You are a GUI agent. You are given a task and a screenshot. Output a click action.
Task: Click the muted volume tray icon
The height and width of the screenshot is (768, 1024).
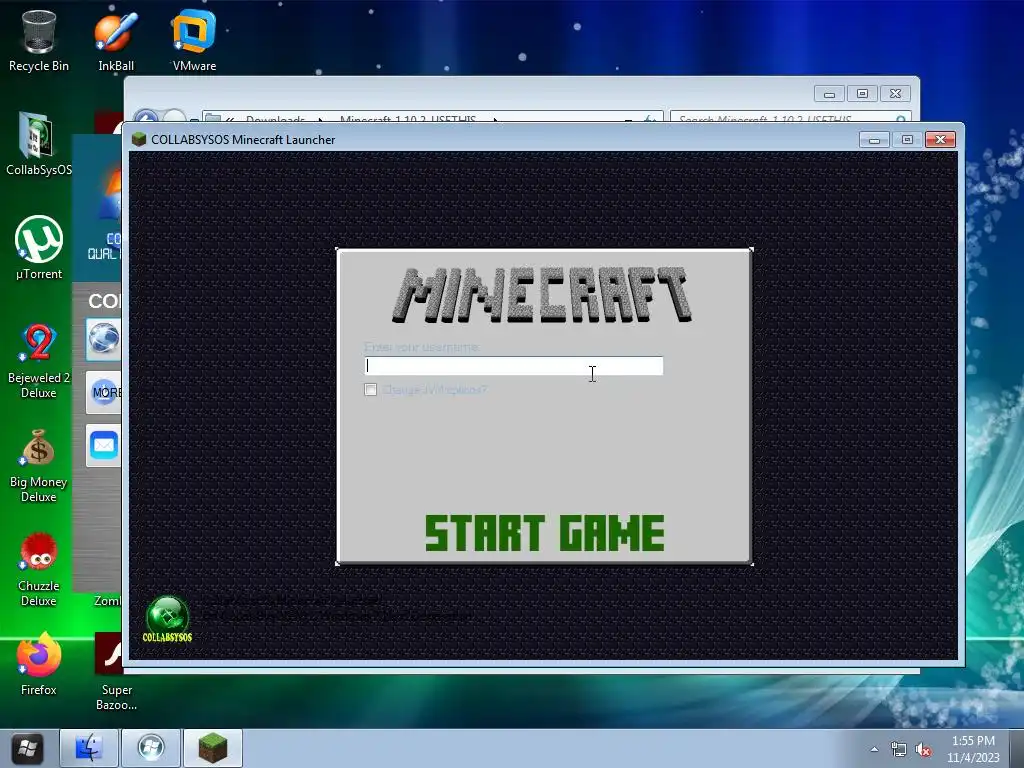(x=923, y=750)
